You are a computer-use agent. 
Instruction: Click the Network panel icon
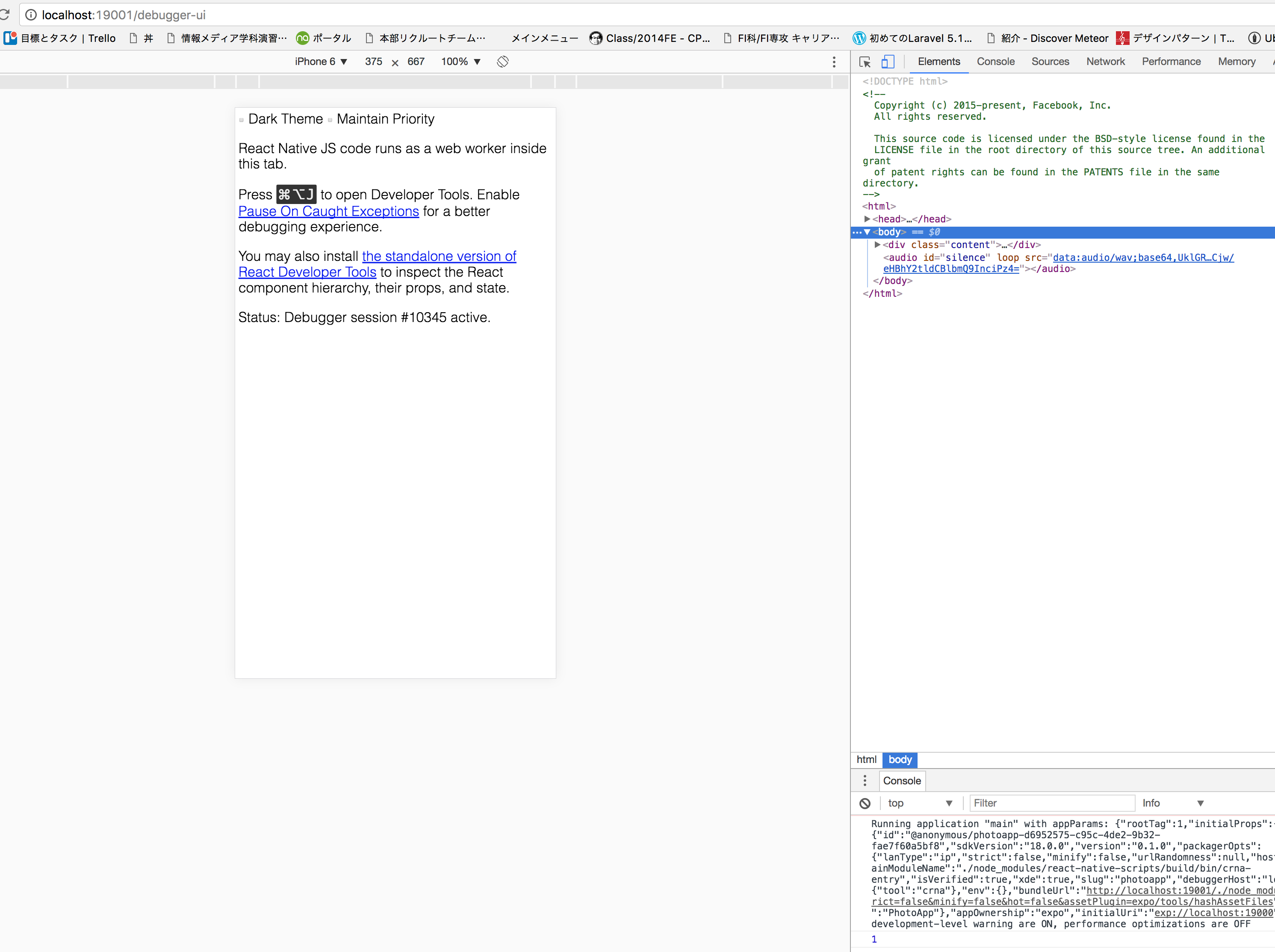pyautogui.click(x=1106, y=61)
